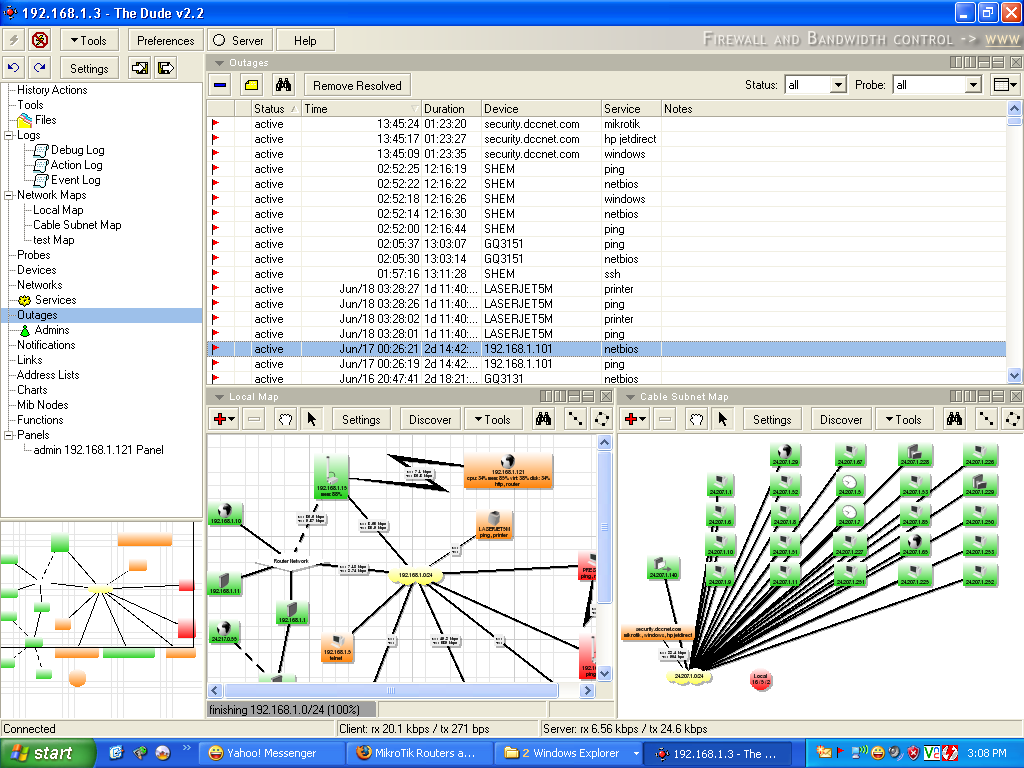Click the red Local node in Cable Subnet Map

point(761,680)
